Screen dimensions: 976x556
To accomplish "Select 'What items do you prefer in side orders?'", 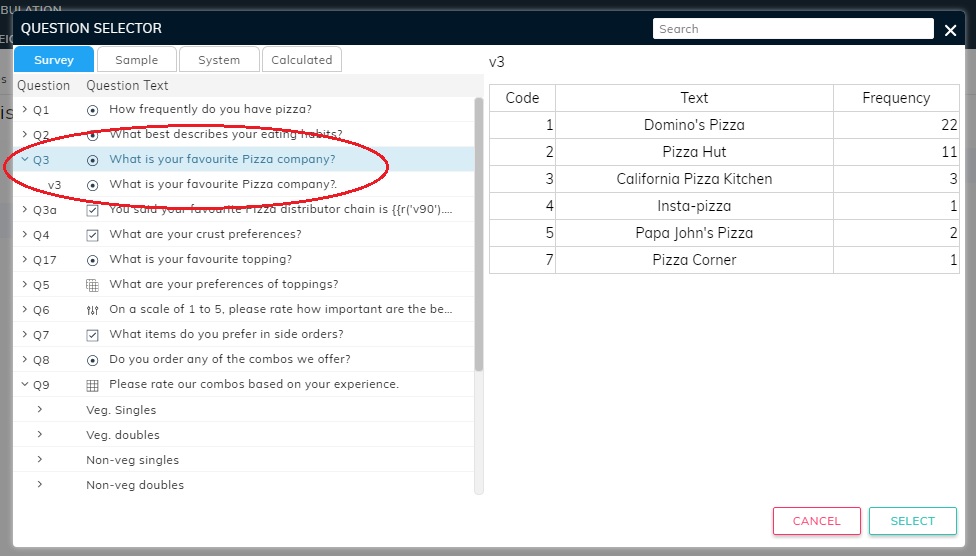I will [x=227, y=334].
